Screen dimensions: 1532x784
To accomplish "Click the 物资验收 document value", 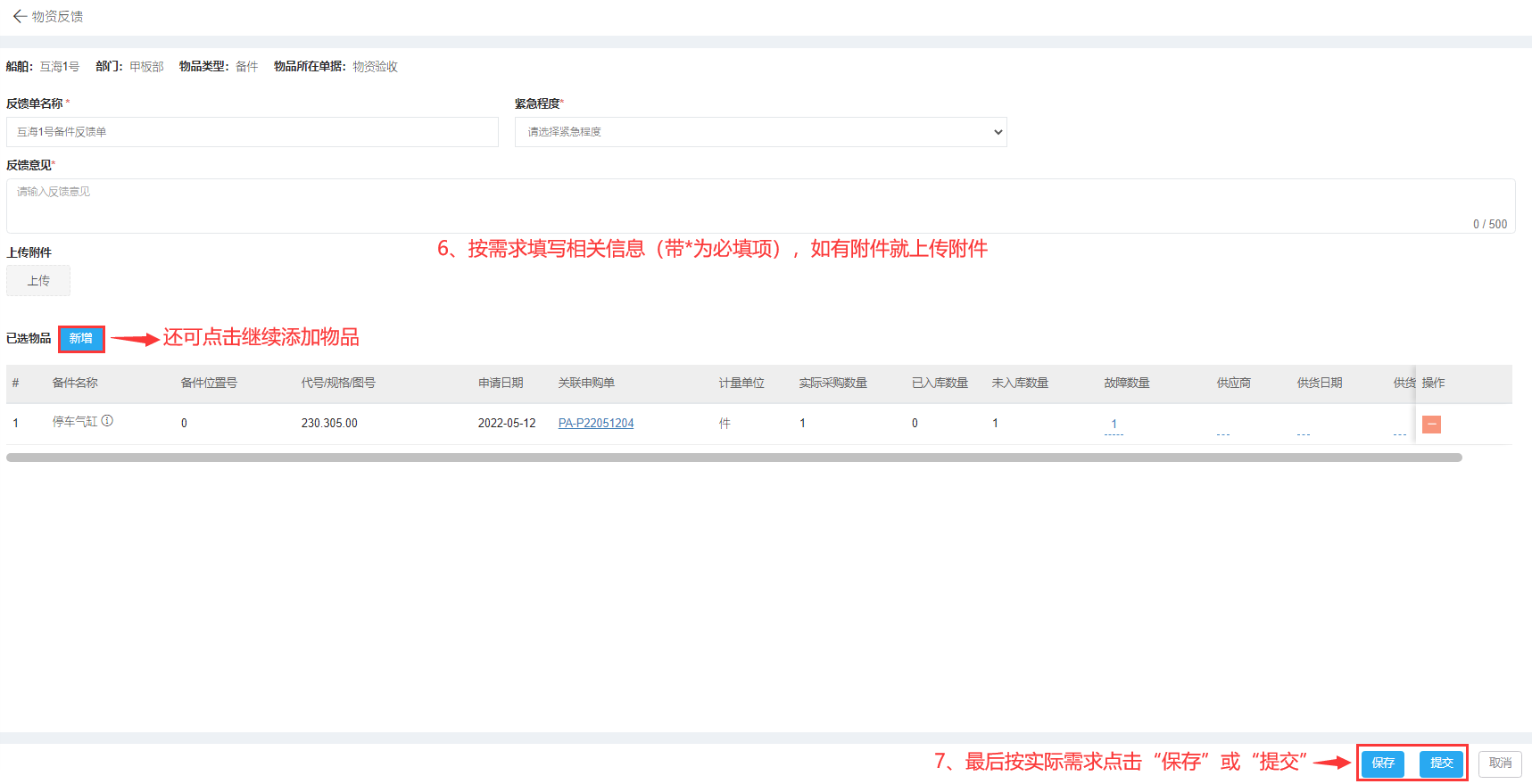I will 375,67.
